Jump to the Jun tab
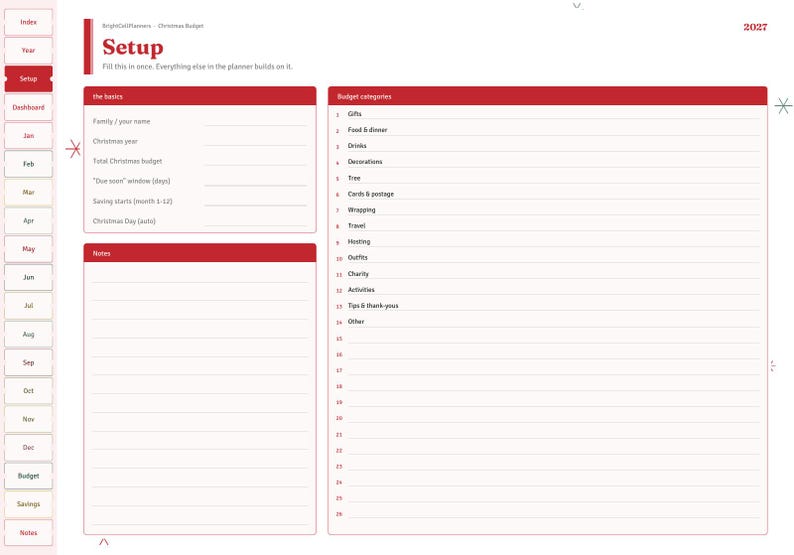This screenshot has height=555, width=794. pos(28,278)
